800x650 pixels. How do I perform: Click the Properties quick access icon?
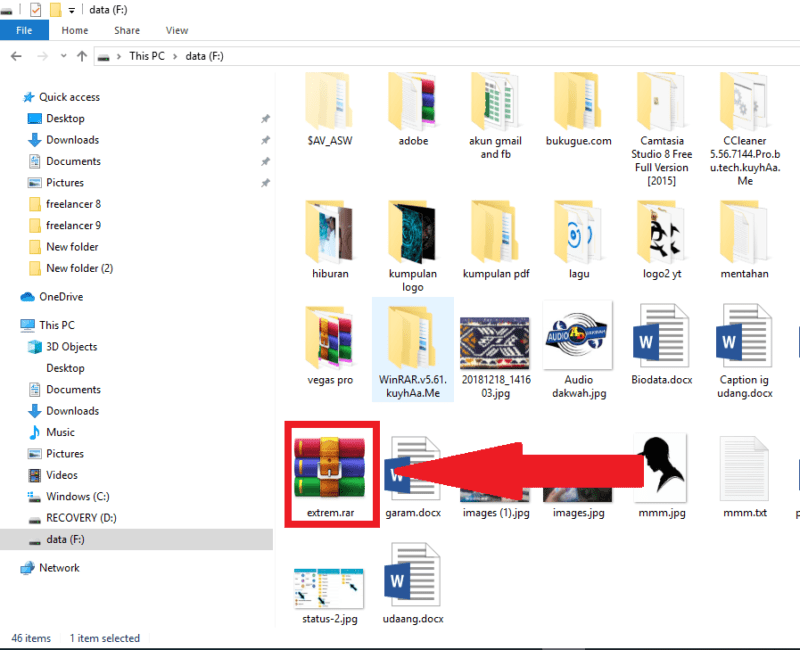(35, 10)
